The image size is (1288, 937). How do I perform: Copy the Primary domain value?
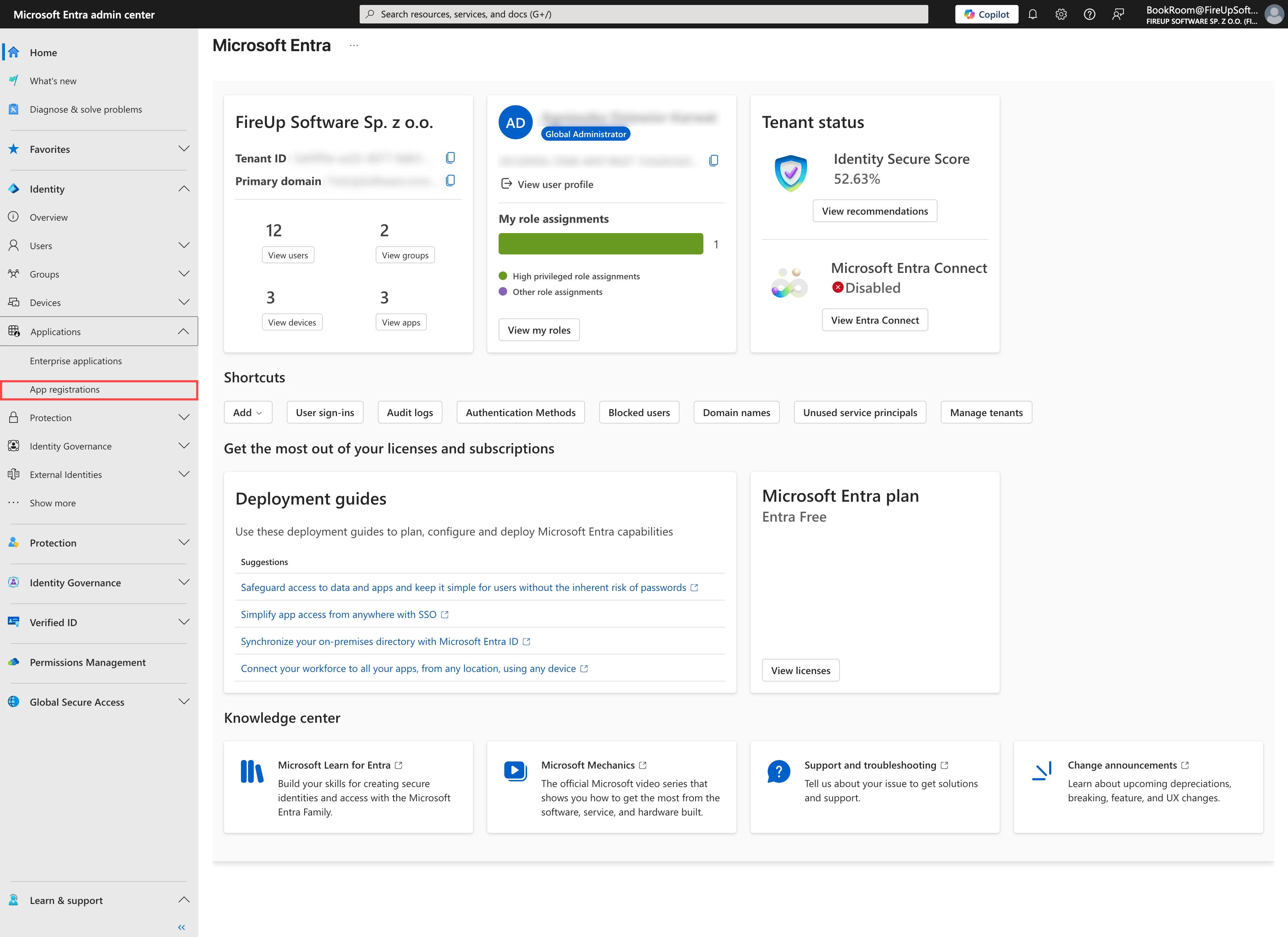click(450, 181)
